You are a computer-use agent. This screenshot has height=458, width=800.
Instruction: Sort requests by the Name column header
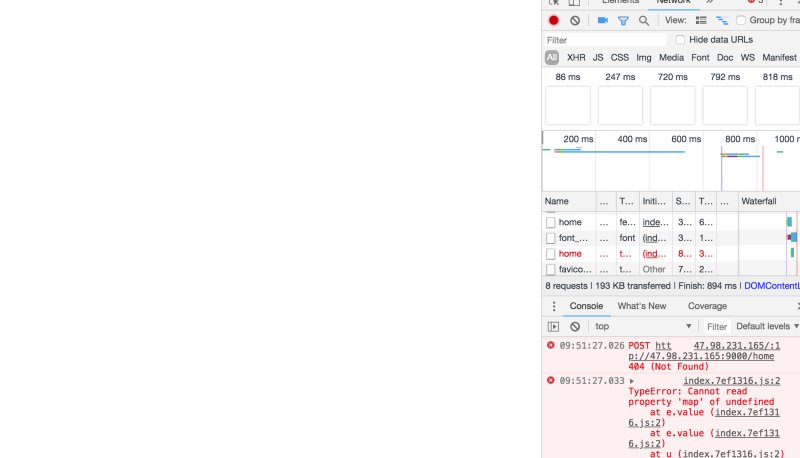[x=569, y=201]
